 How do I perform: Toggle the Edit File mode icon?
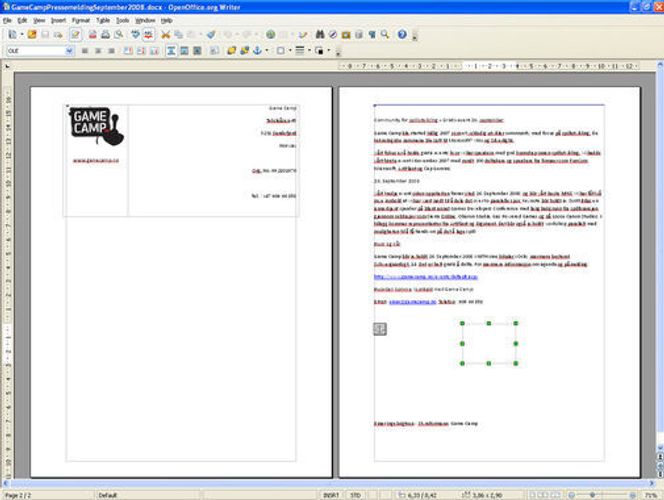(x=75, y=34)
